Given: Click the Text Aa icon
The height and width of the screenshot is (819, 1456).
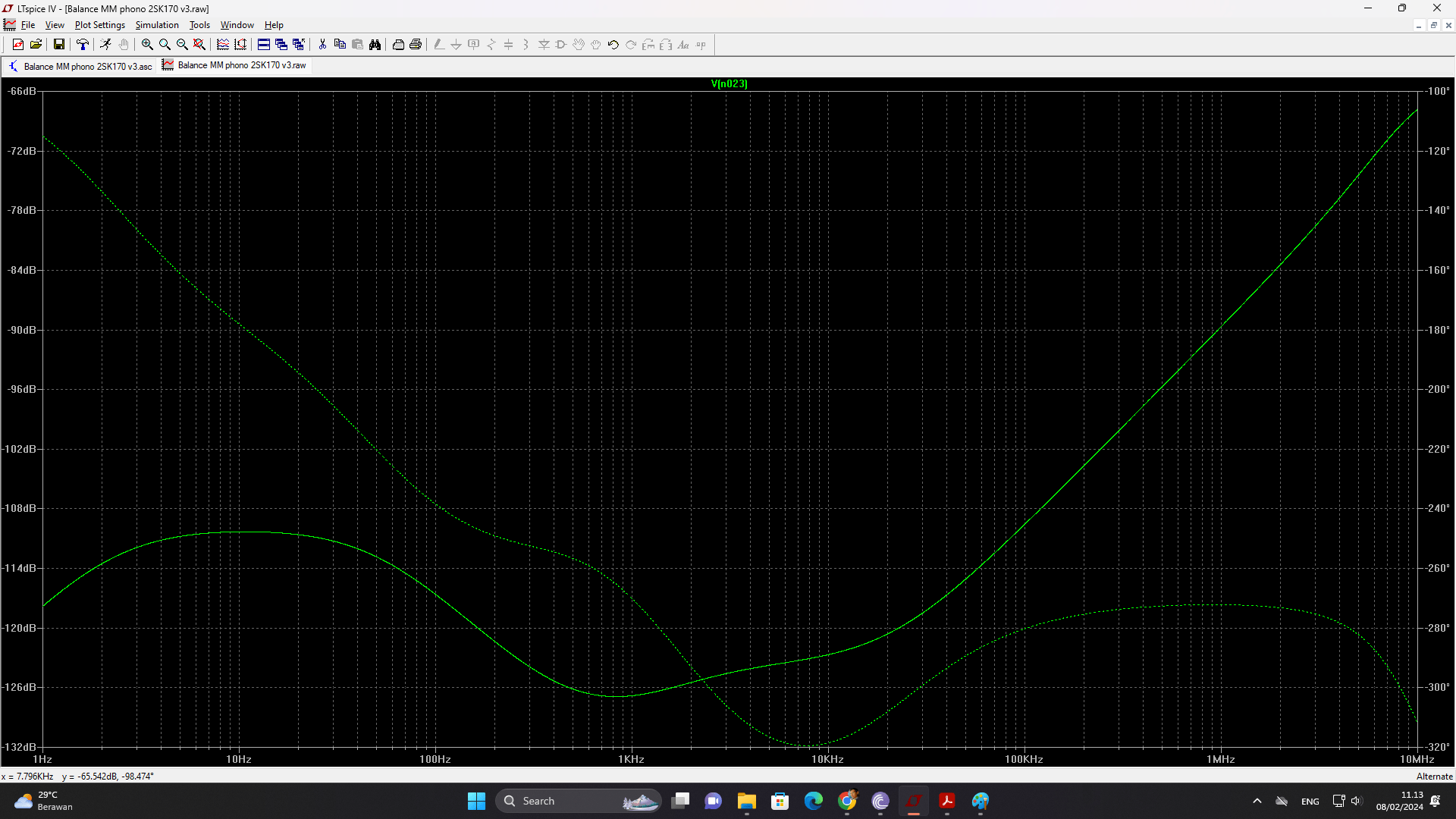Looking at the screenshot, I should [x=683, y=45].
